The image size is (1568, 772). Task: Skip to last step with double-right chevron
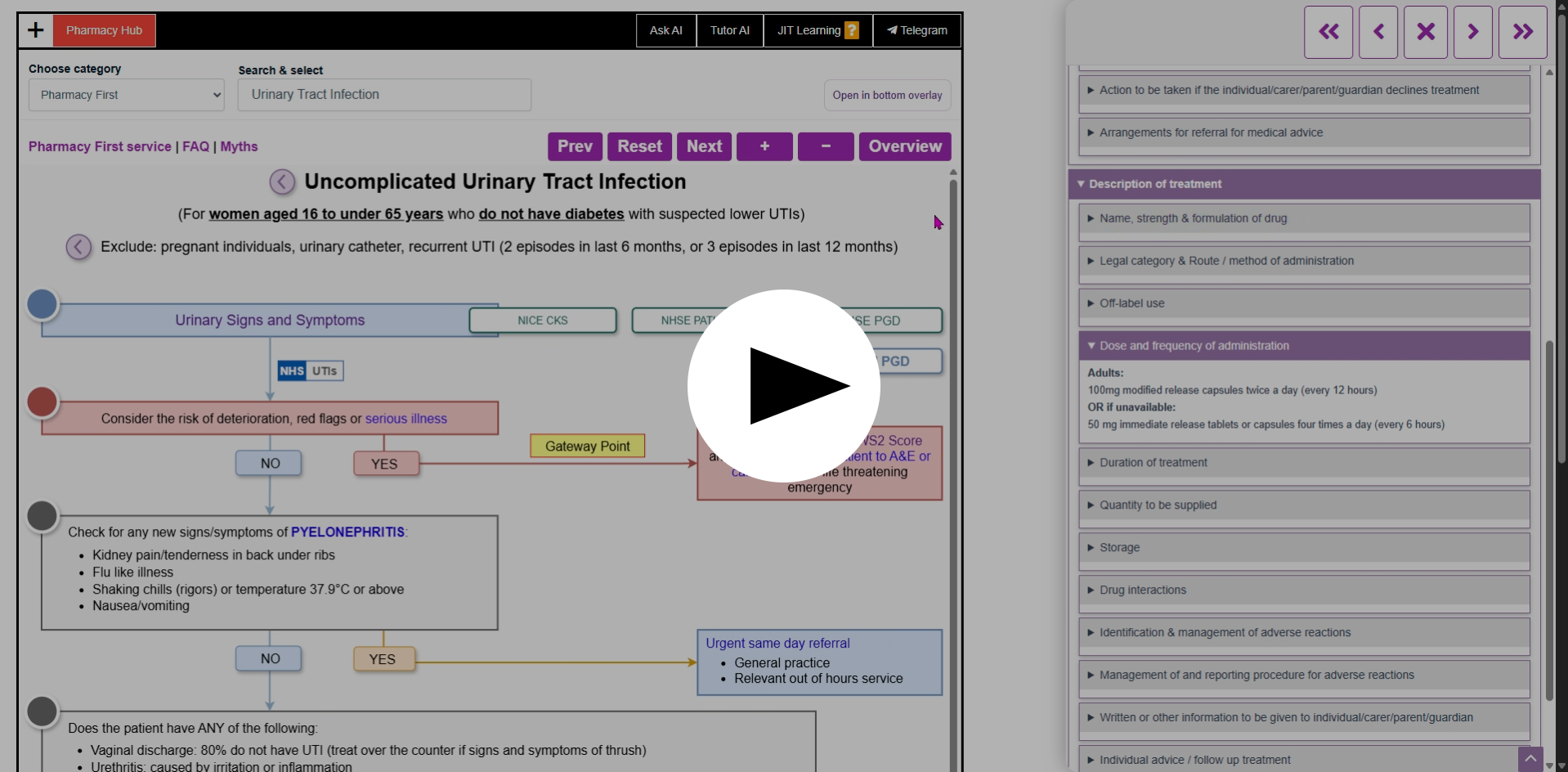pos(1522,32)
